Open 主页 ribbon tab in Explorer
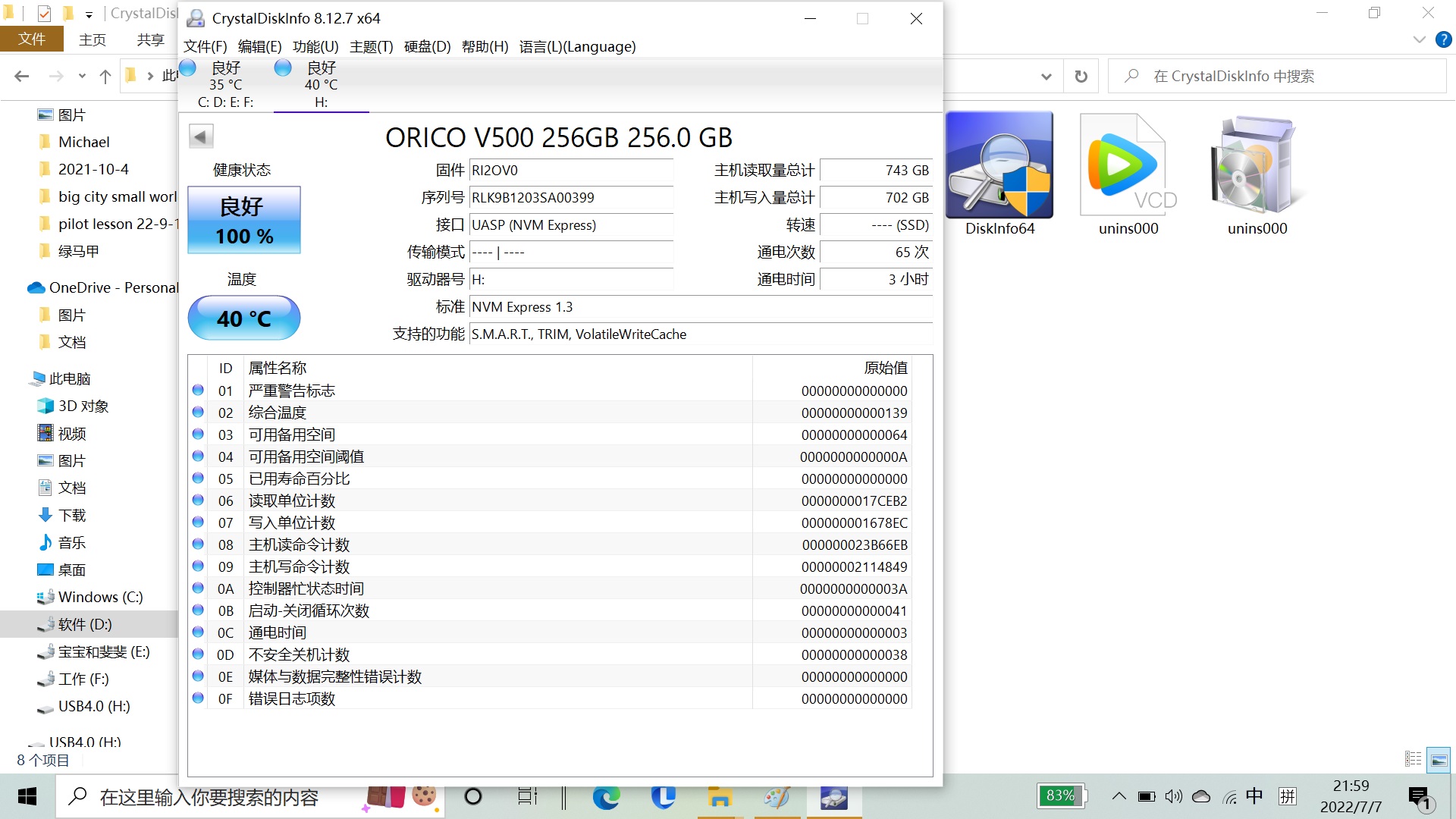The width and height of the screenshot is (1456, 819). click(93, 39)
